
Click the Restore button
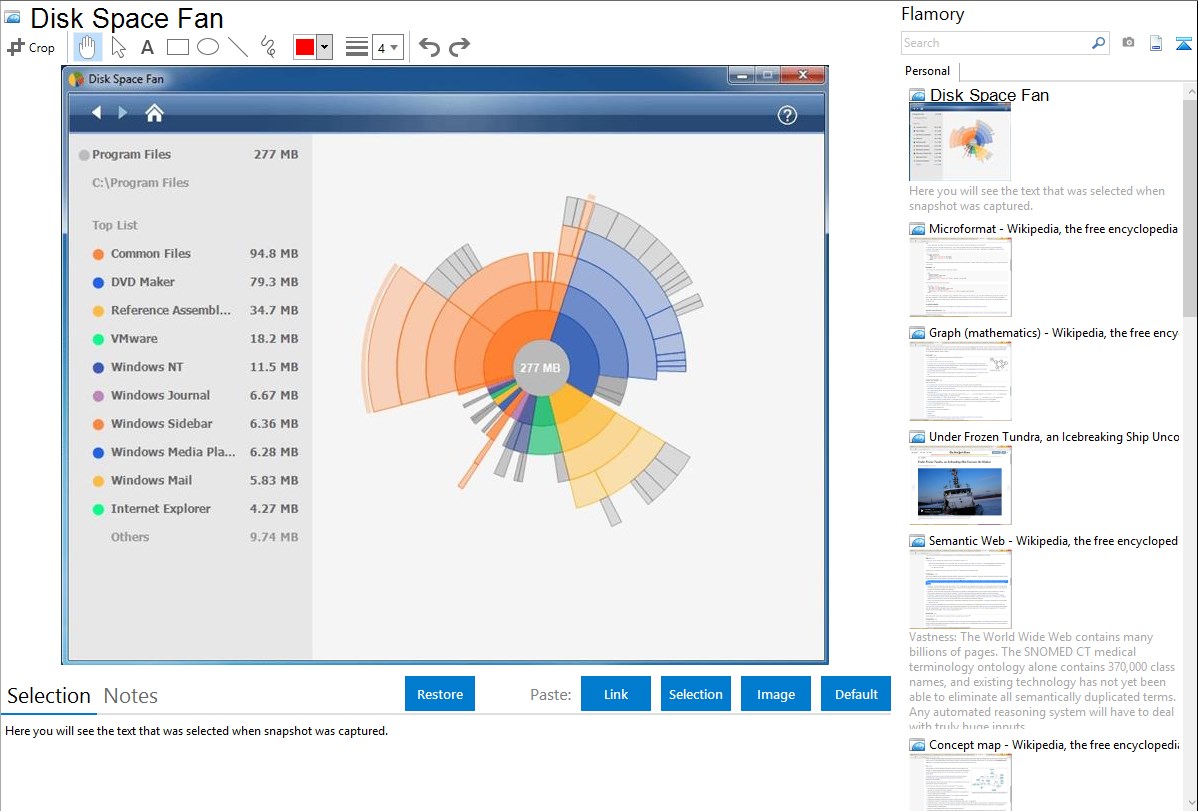tap(440, 694)
